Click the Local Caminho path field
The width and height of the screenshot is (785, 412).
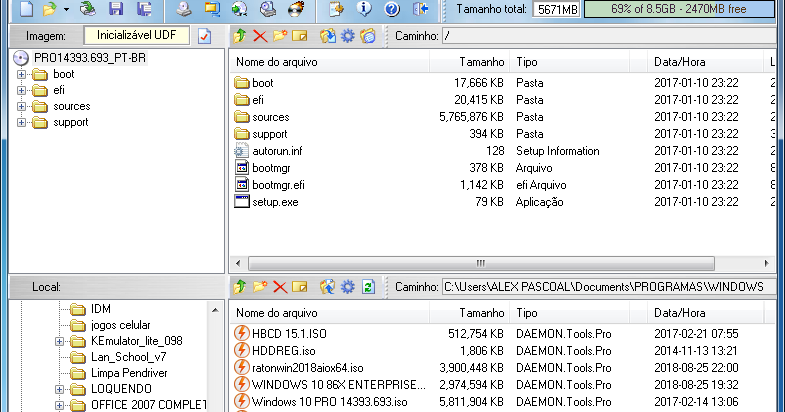tap(608, 287)
